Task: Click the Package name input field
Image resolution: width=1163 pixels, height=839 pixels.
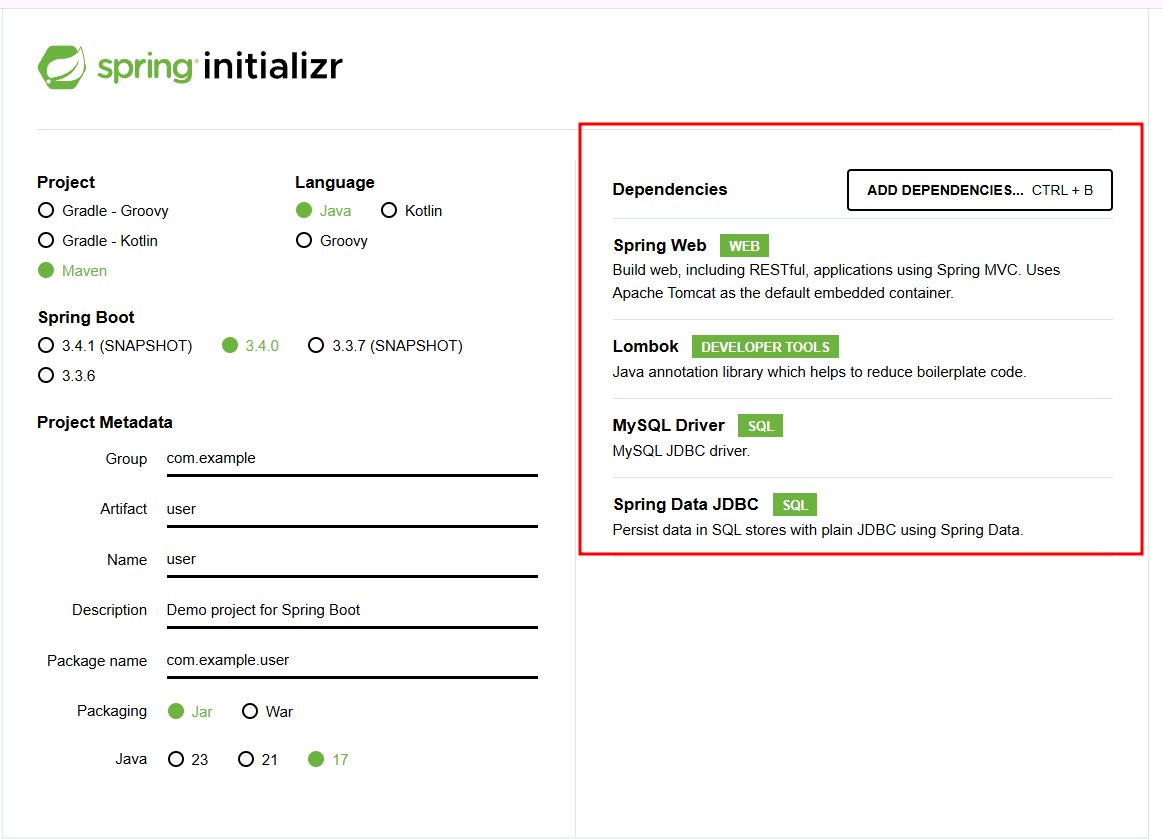Action: (352, 661)
